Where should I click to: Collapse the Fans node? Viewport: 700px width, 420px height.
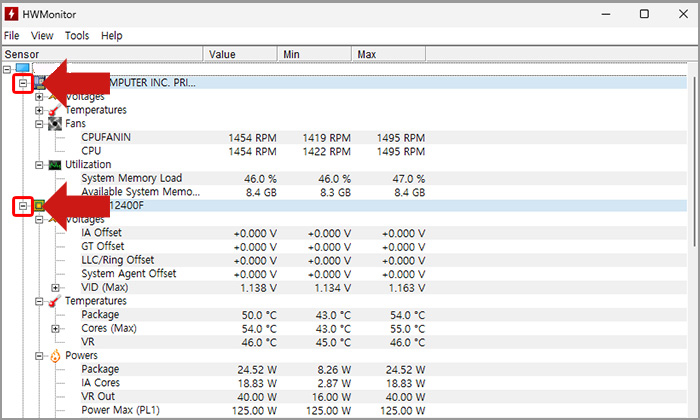[x=39, y=124]
